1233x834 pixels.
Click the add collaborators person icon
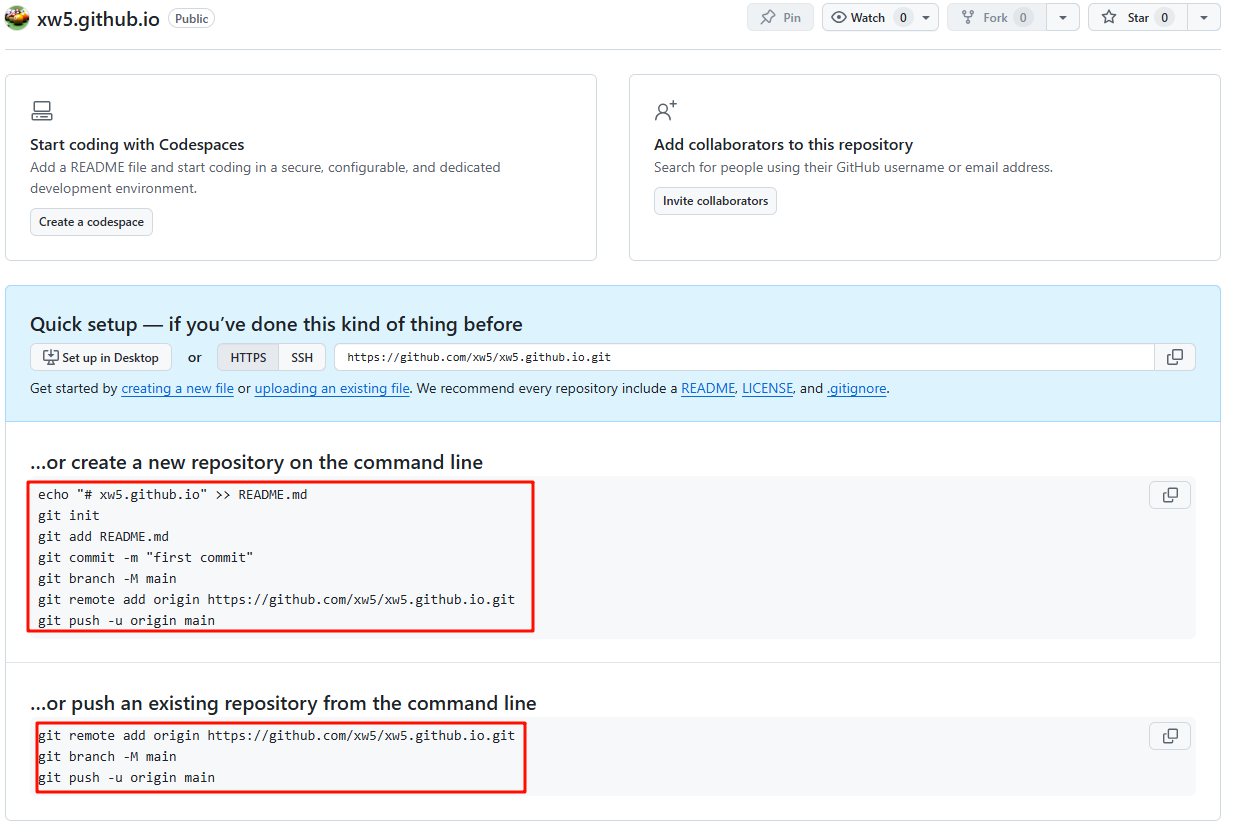click(665, 110)
